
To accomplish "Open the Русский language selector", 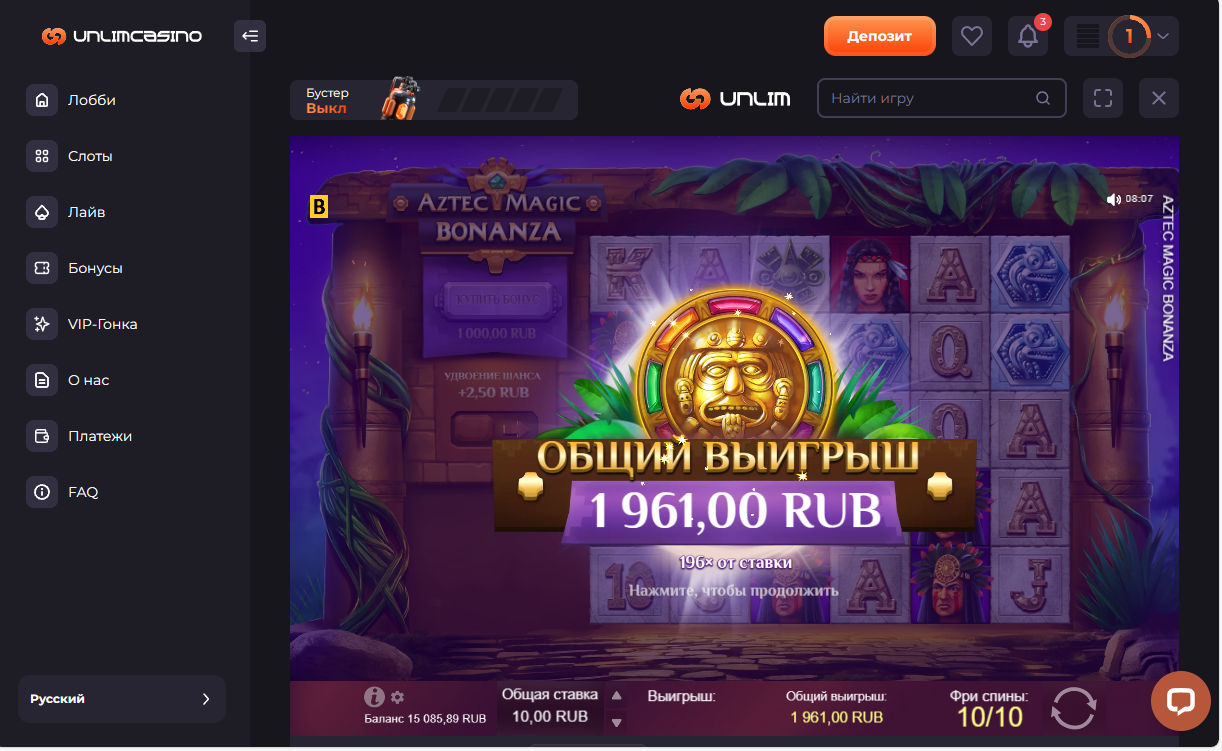I will 122,699.
